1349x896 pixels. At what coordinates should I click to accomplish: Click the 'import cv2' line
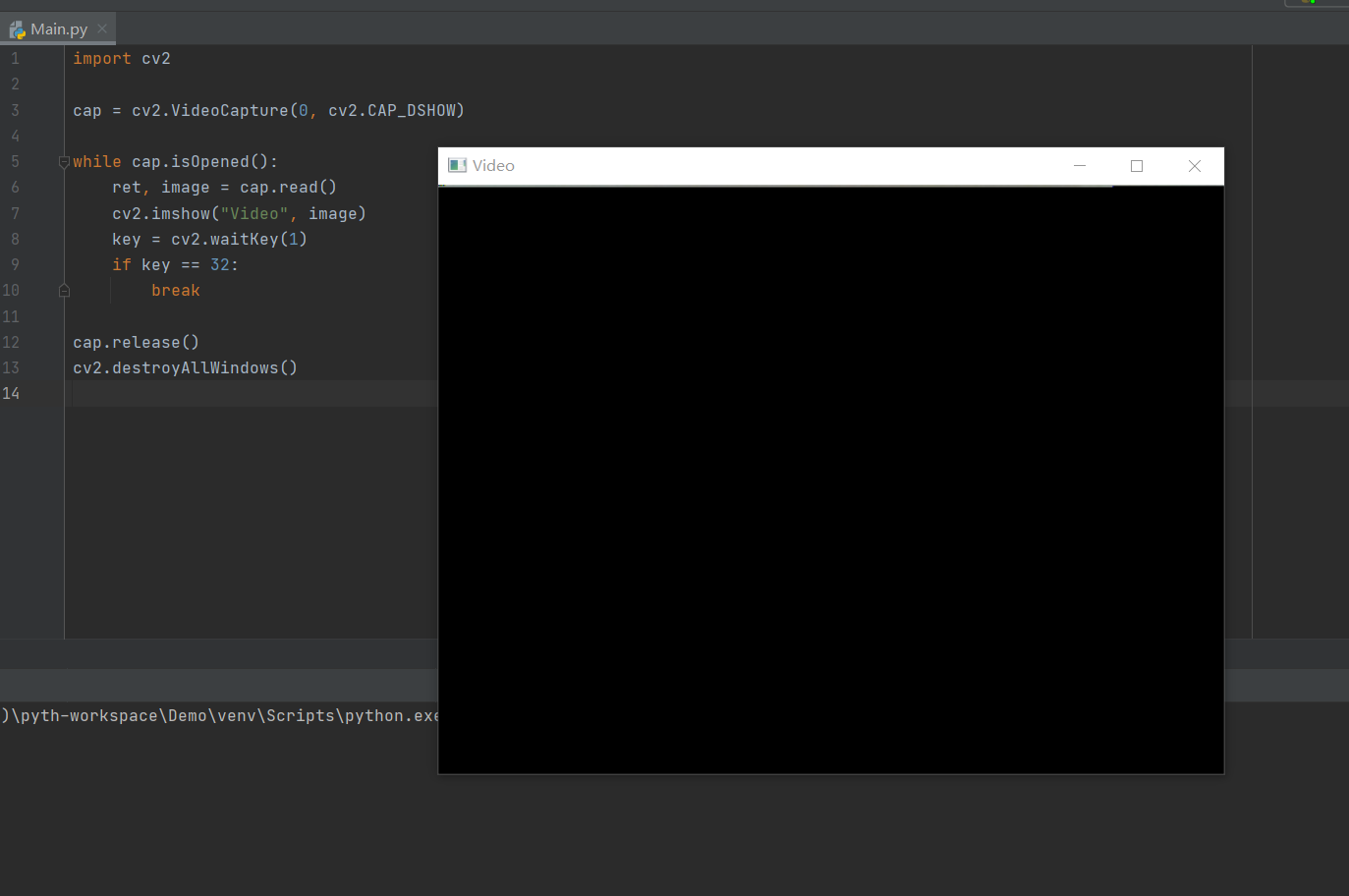[122, 59]
